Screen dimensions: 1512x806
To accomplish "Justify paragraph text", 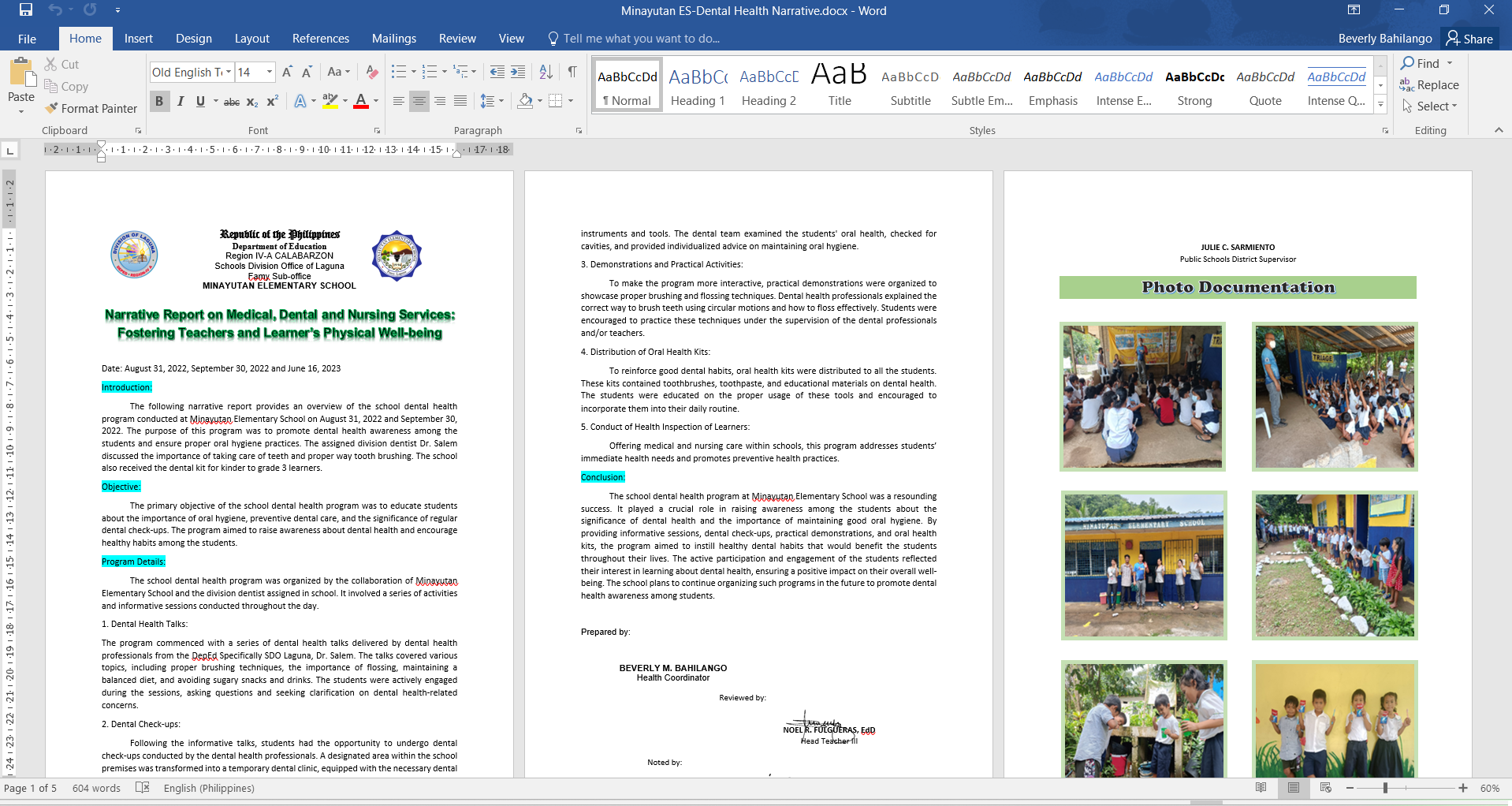I will 460,101.
